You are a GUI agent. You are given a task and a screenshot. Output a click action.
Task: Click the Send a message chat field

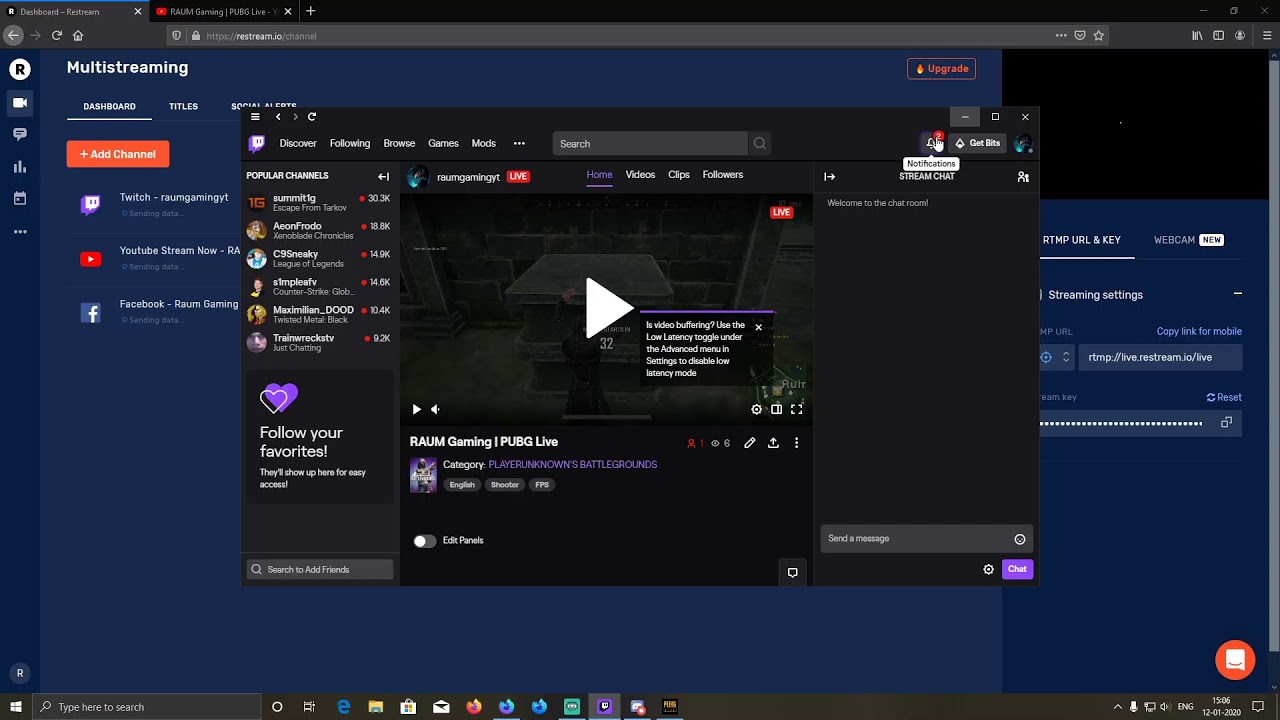point(917,539)
